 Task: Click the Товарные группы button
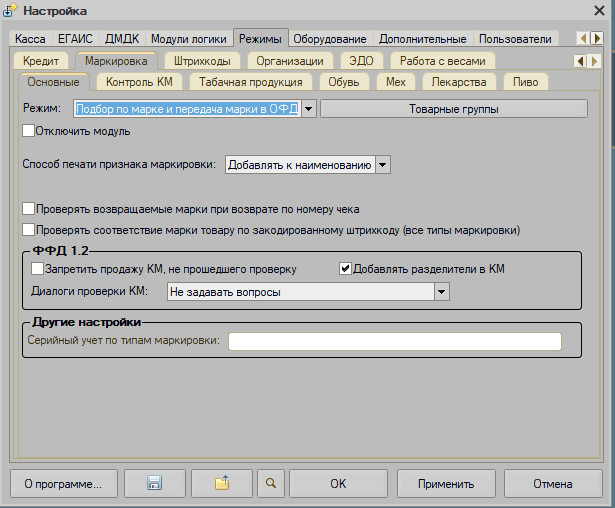pyautogui.click(x=452, y=108)
